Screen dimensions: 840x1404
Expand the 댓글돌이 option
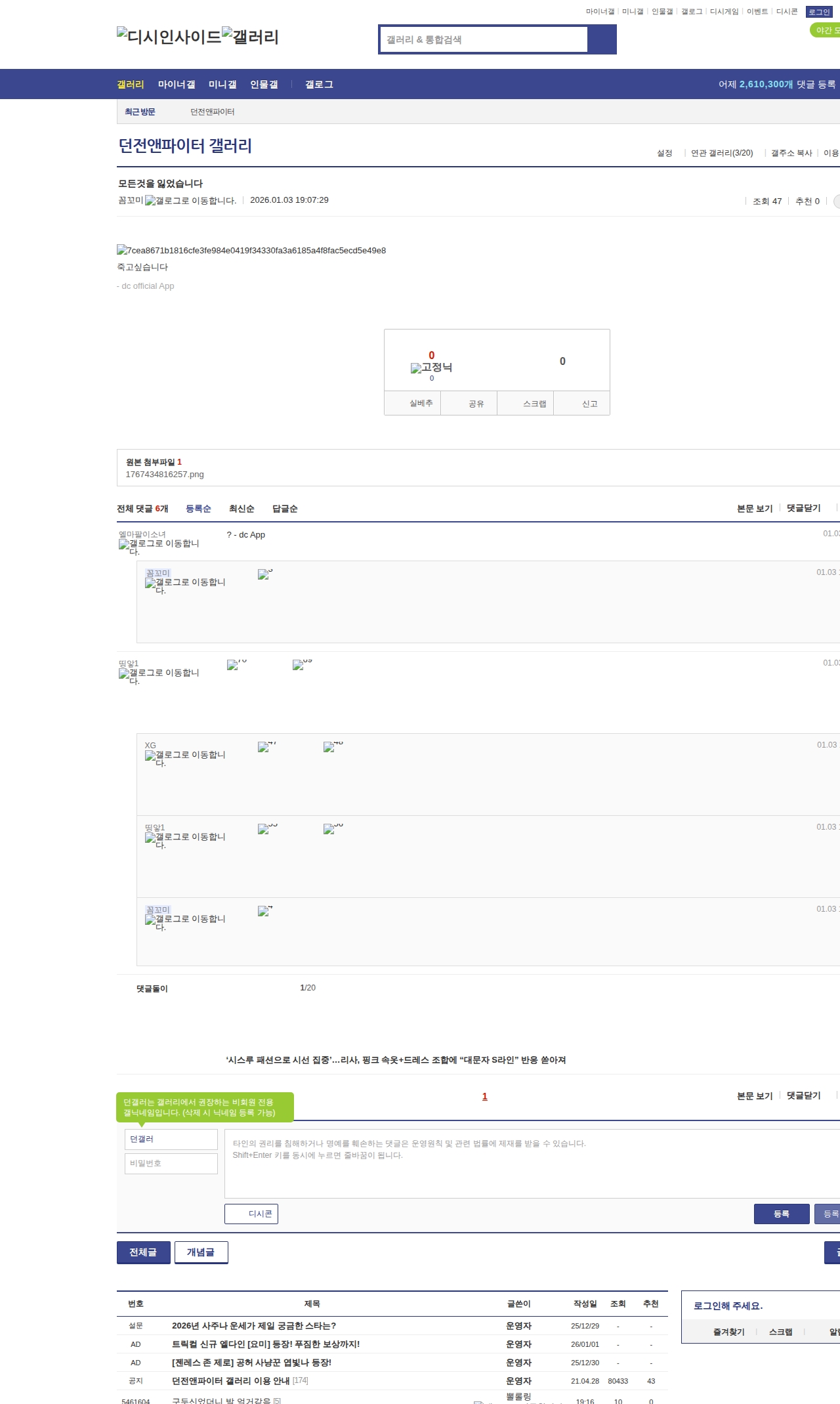[x=152, y=989]
